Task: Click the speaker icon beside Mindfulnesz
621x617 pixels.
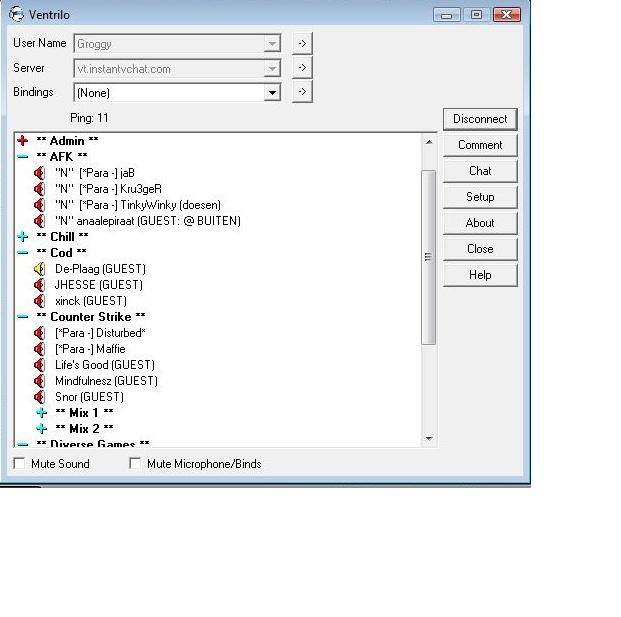Action: [40, 381]
